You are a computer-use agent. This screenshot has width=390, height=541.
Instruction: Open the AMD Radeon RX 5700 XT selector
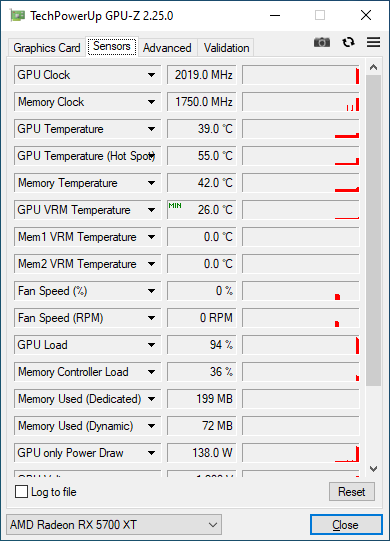click(x=114, y=525)
